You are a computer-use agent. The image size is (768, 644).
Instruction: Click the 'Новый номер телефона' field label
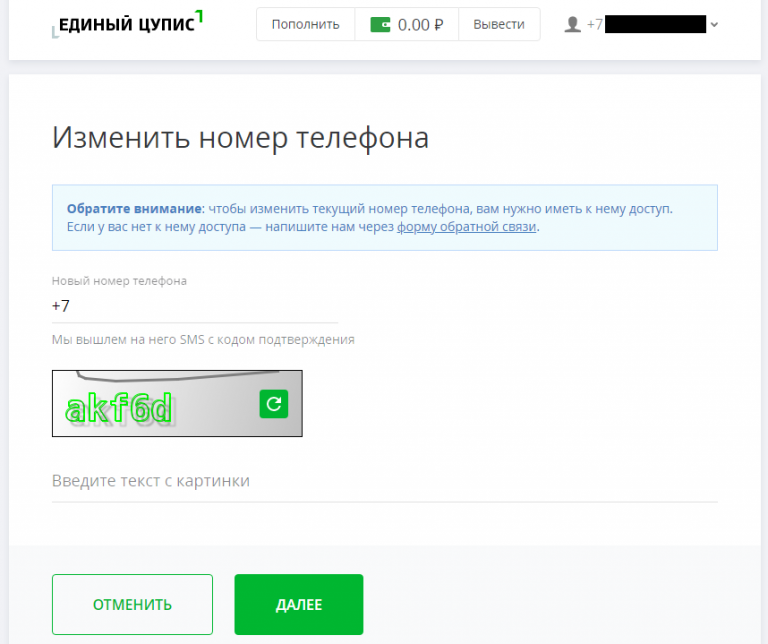(119, 281)
